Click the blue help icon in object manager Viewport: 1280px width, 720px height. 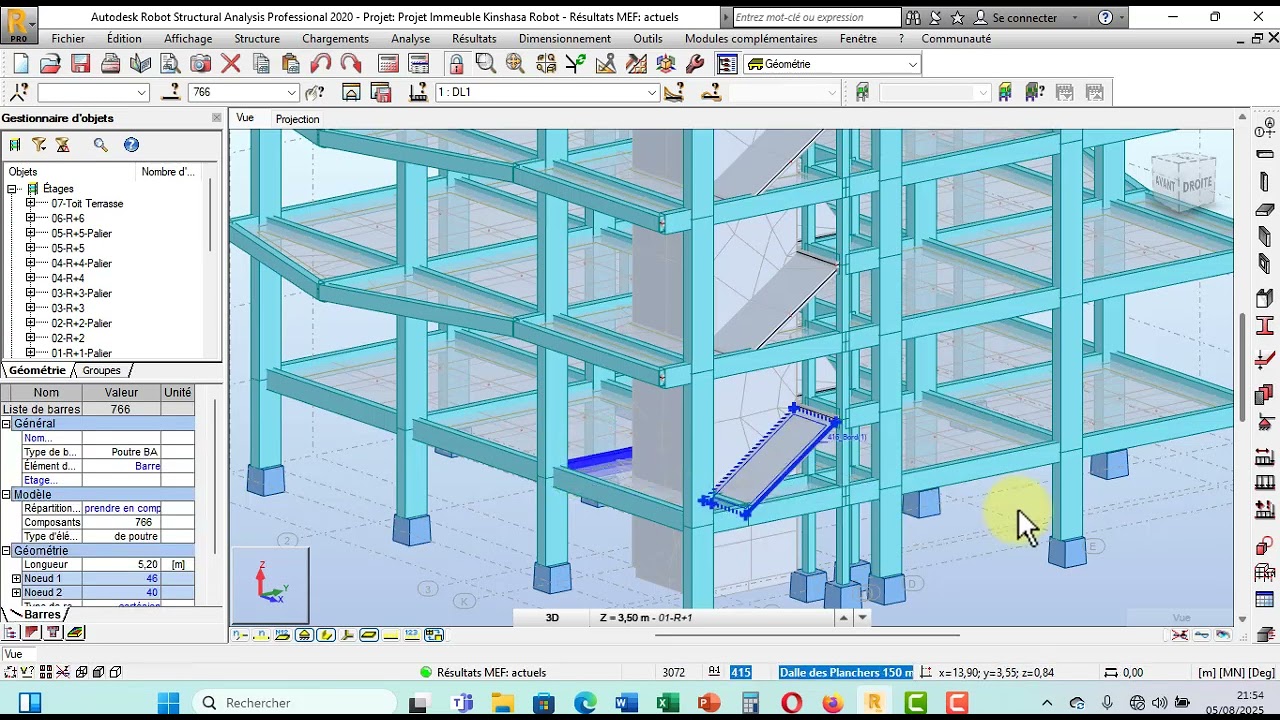click(131, 145)
